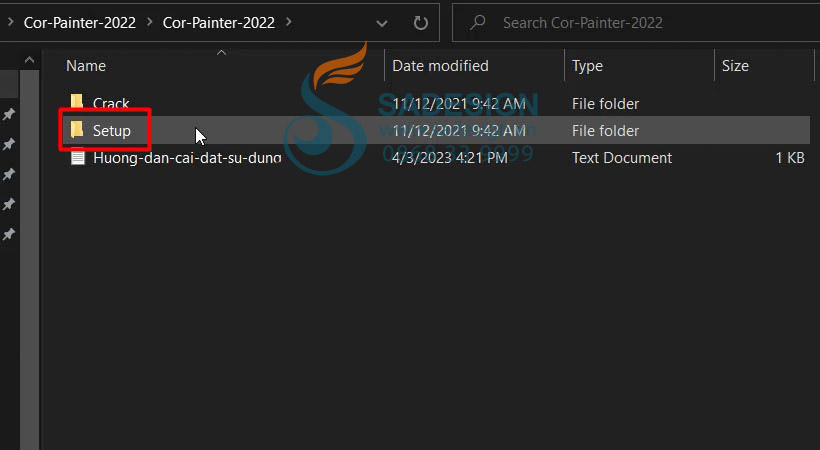Viewport: 820px width, 450px height.
Task: Expand chevron before first Cor-Painter-2022 breadcrumb
Action: (x=11, y=22)
